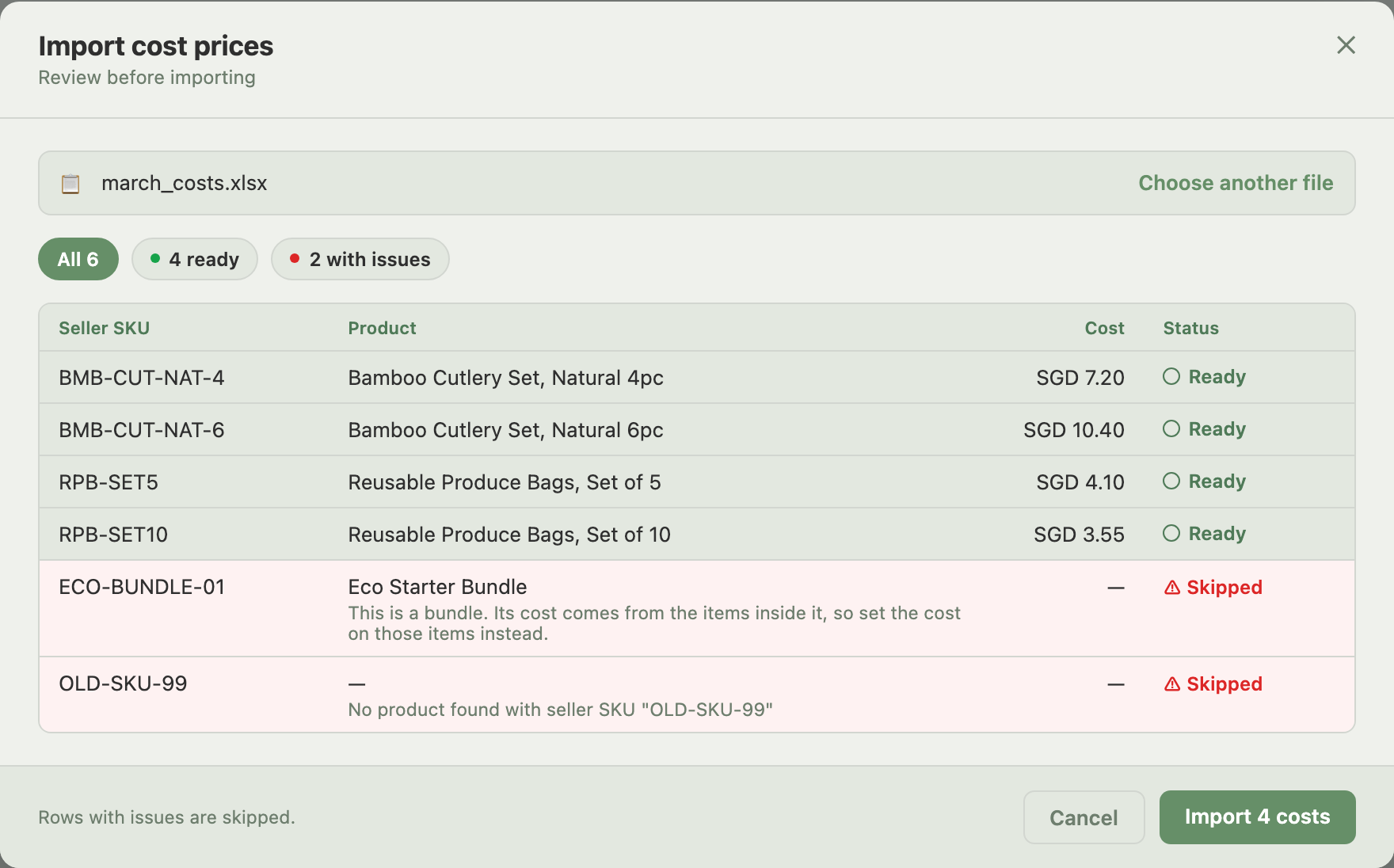Screen dimensions: 1394x868
Task: Cancel the import
Action: [1084, 817]
